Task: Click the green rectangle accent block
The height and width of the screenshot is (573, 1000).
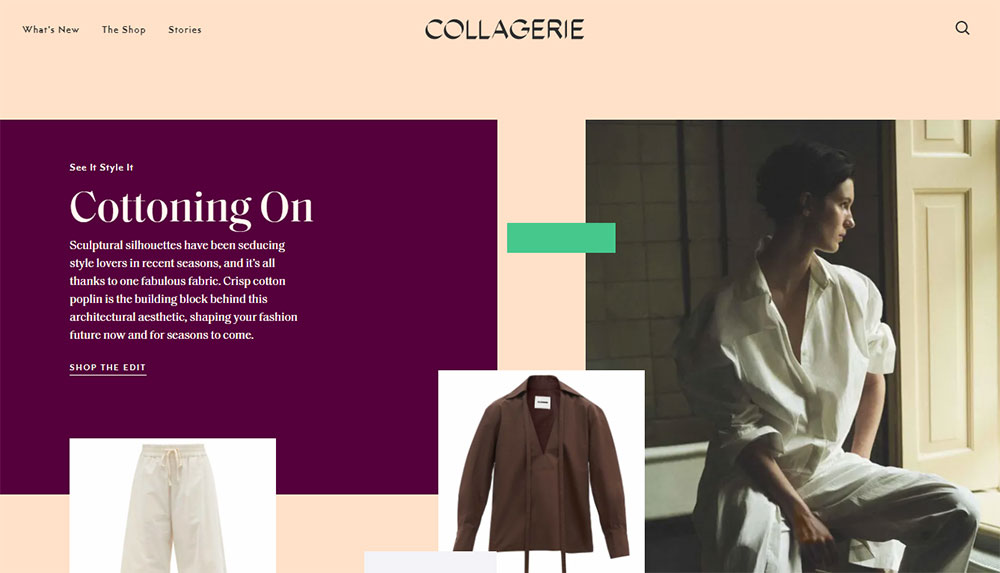Action: (x=561, y=237)
